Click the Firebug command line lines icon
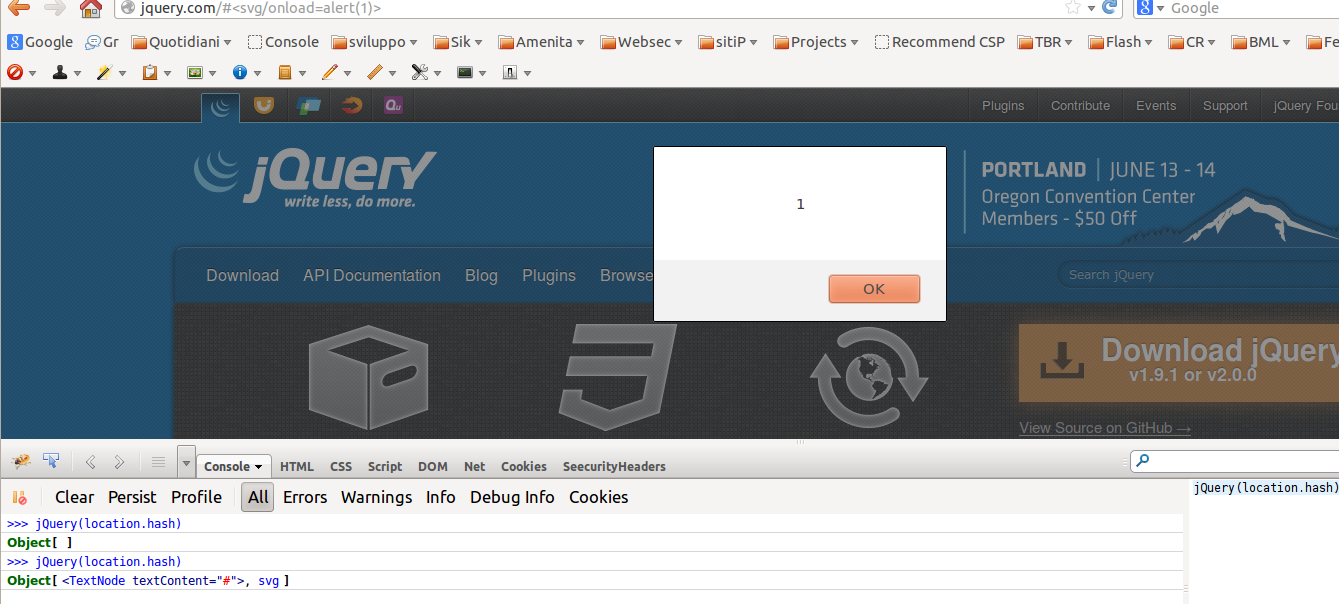 (x=158, y=462)
